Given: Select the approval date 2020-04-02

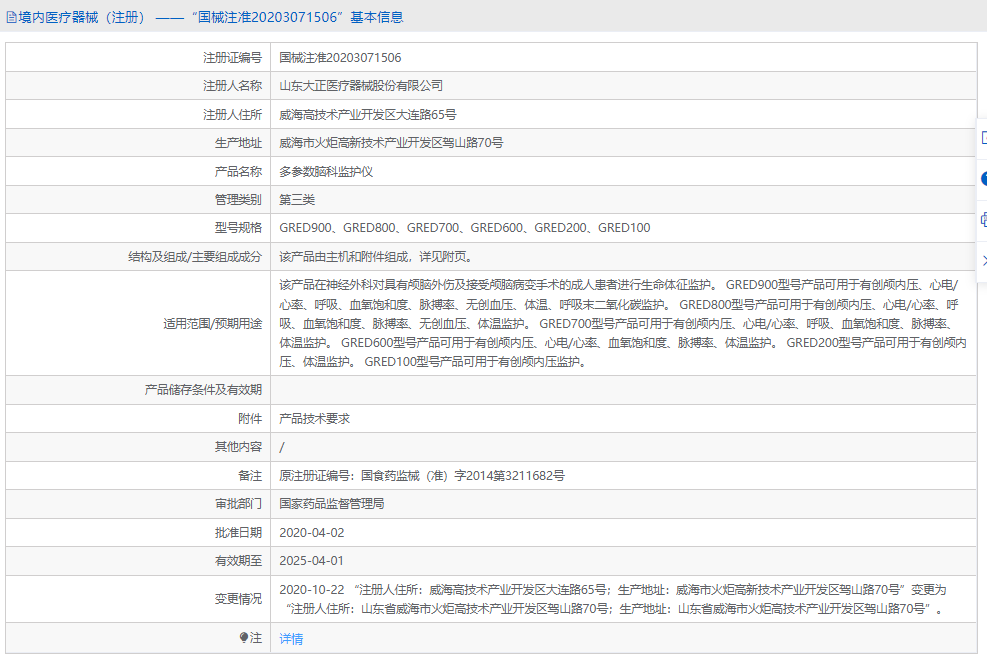Looking at the screenshot, I should 312,533.
